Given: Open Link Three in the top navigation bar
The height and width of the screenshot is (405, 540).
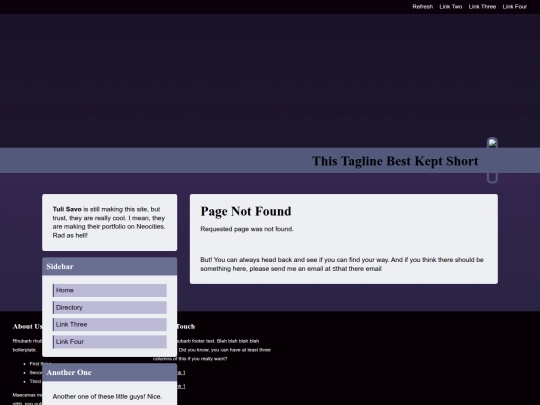Looking at the screenshot, I should [482, 7].
